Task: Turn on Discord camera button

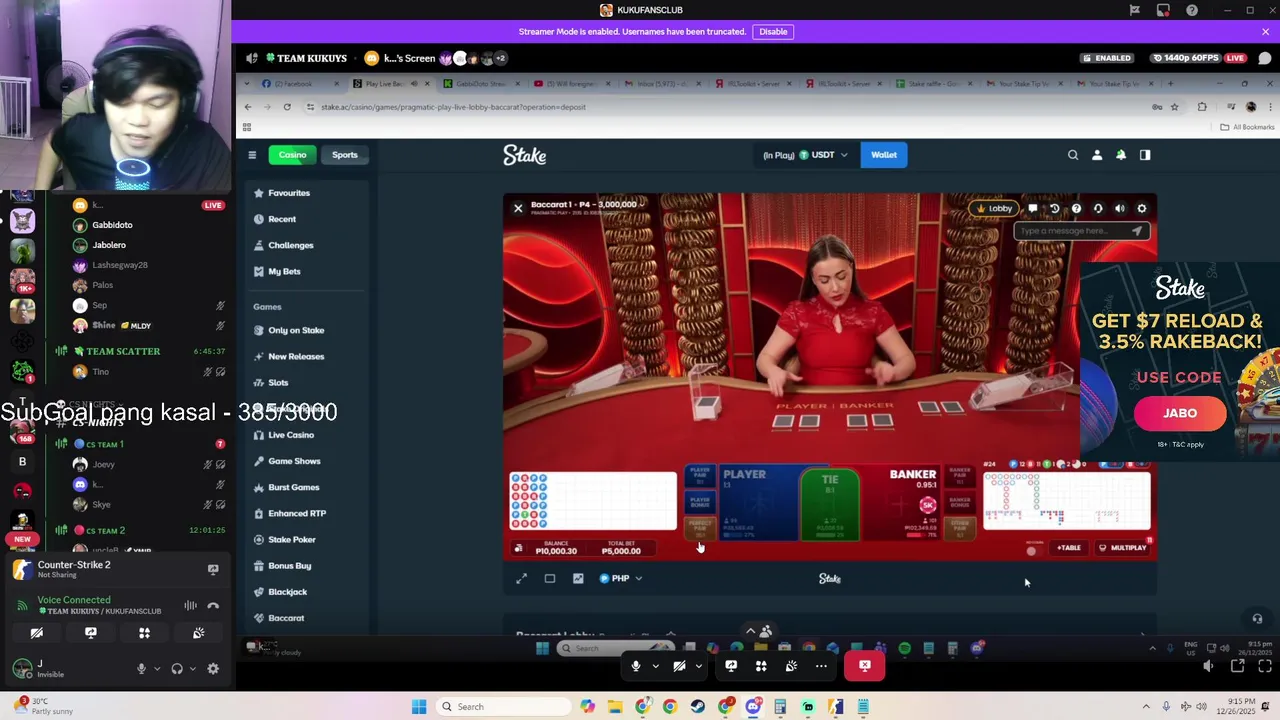Action: click(37, 633)
